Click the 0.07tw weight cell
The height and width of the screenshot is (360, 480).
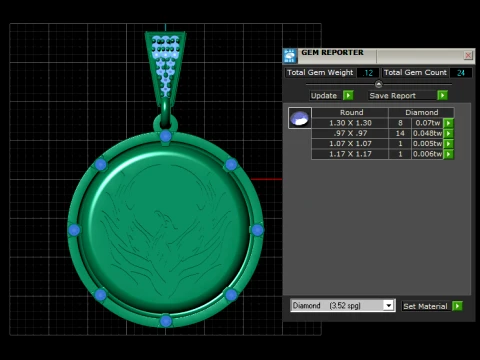click(x=428, y=123)
